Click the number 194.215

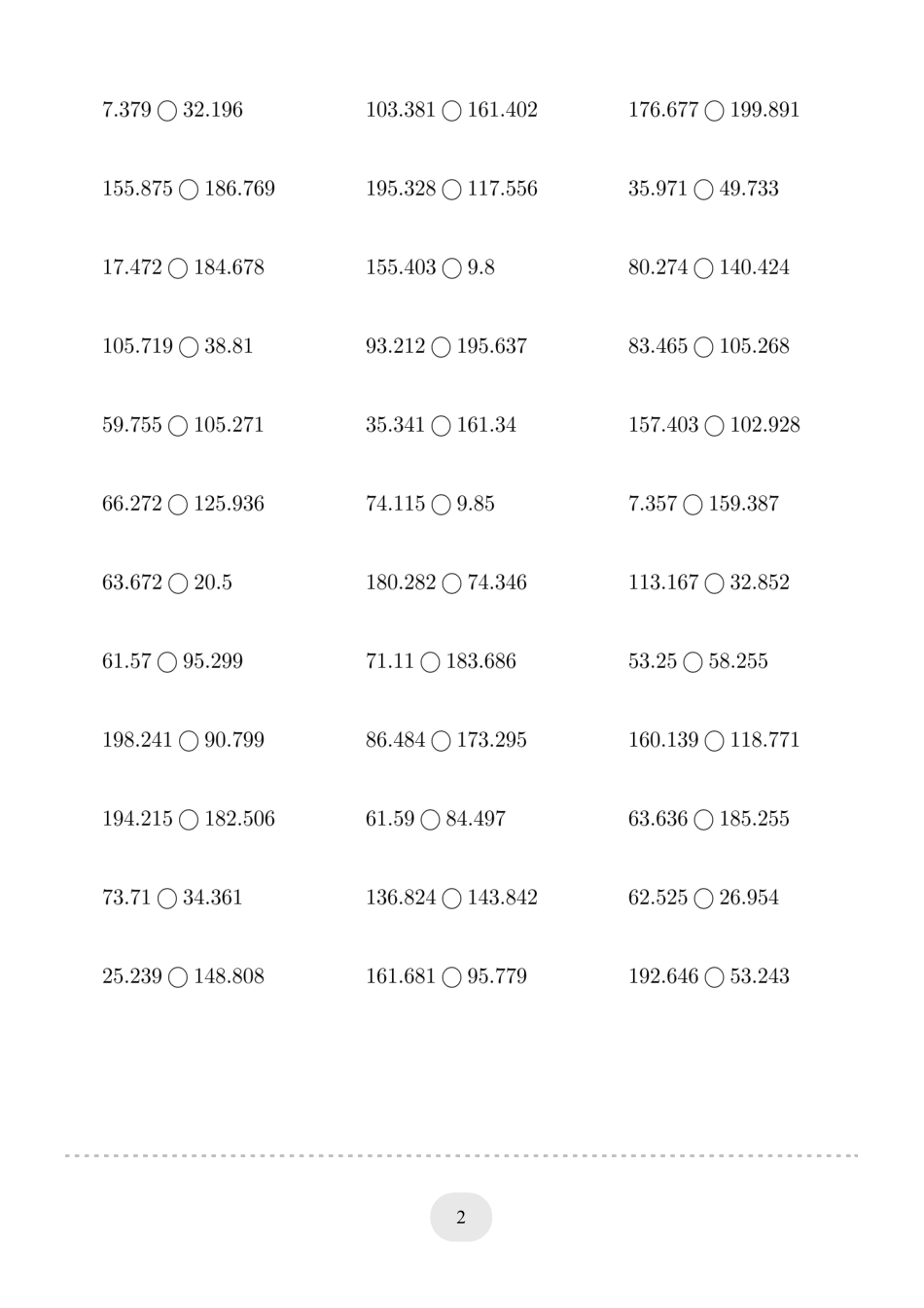[x=137, y=819]
